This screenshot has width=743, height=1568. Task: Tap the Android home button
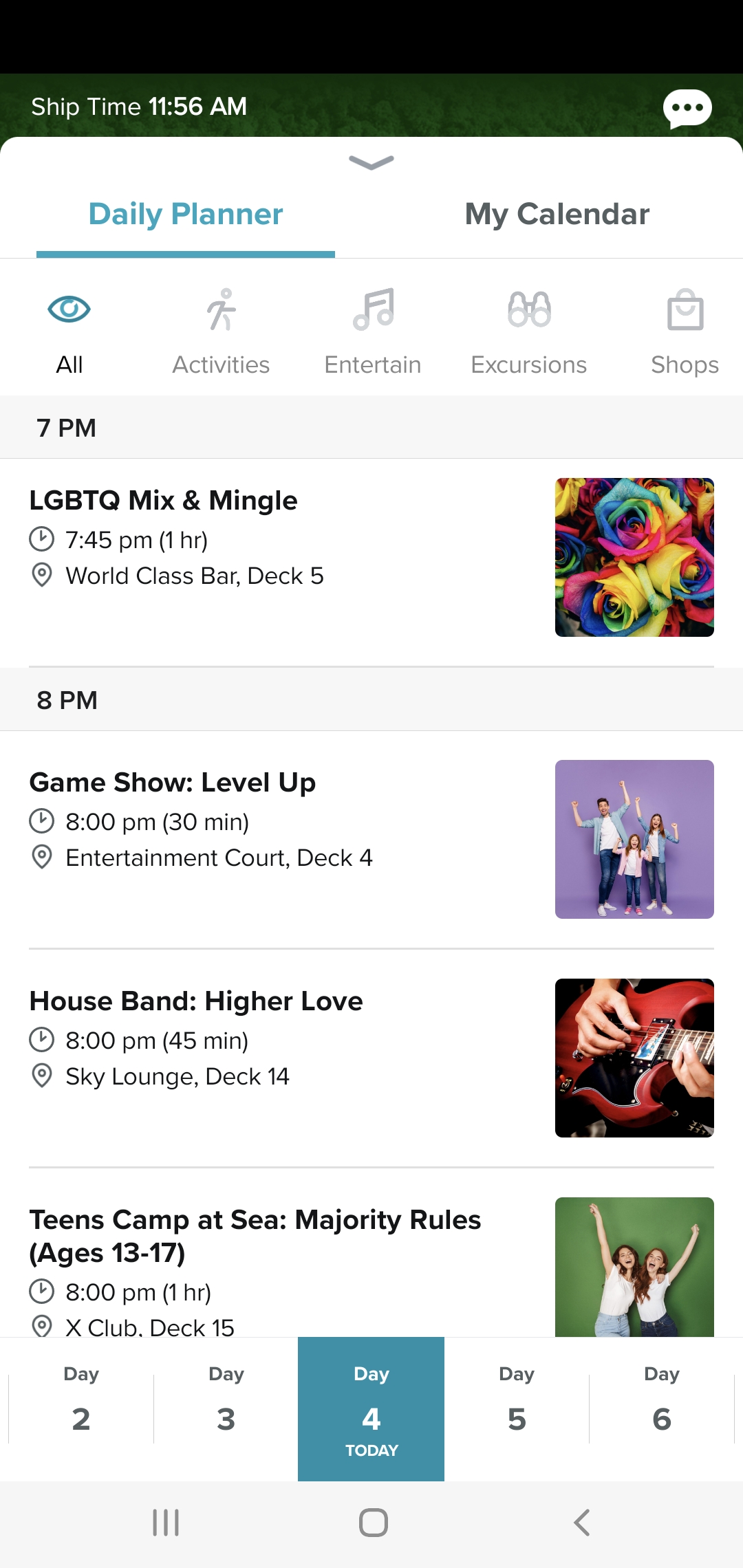tap(373, 1523)
